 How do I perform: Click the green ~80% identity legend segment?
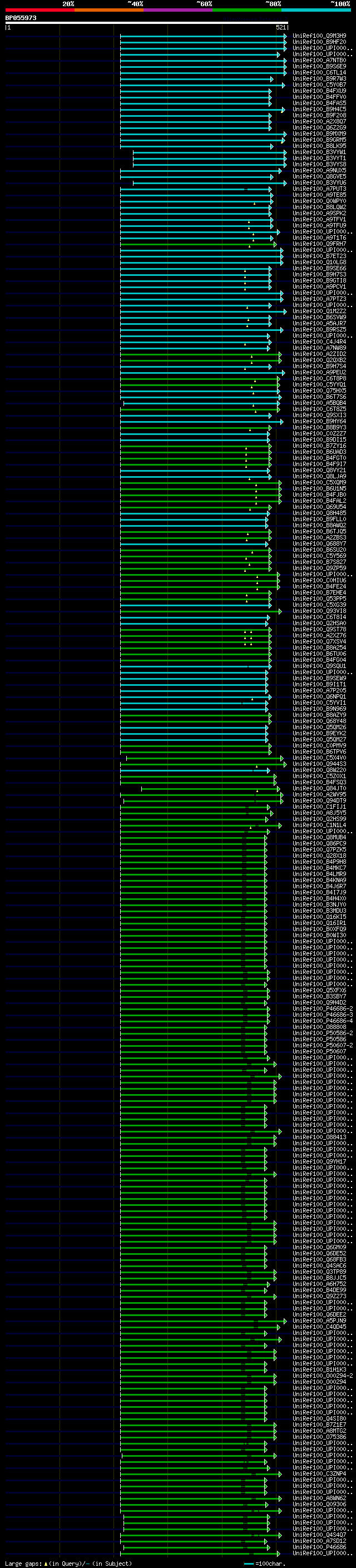click(247, 10)
